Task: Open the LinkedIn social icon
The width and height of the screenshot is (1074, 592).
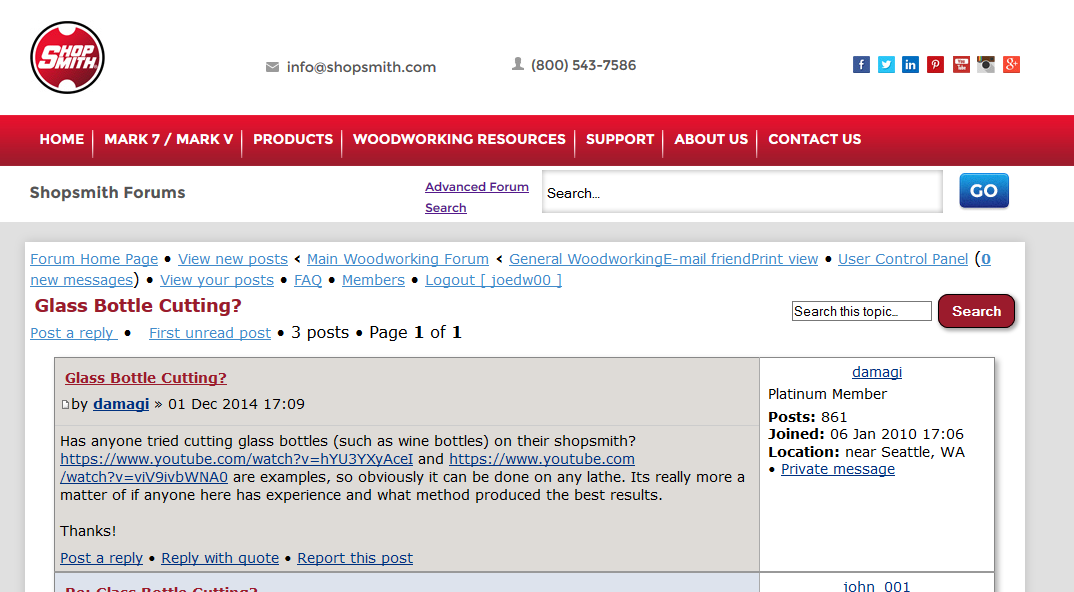Action: [910, 64]
